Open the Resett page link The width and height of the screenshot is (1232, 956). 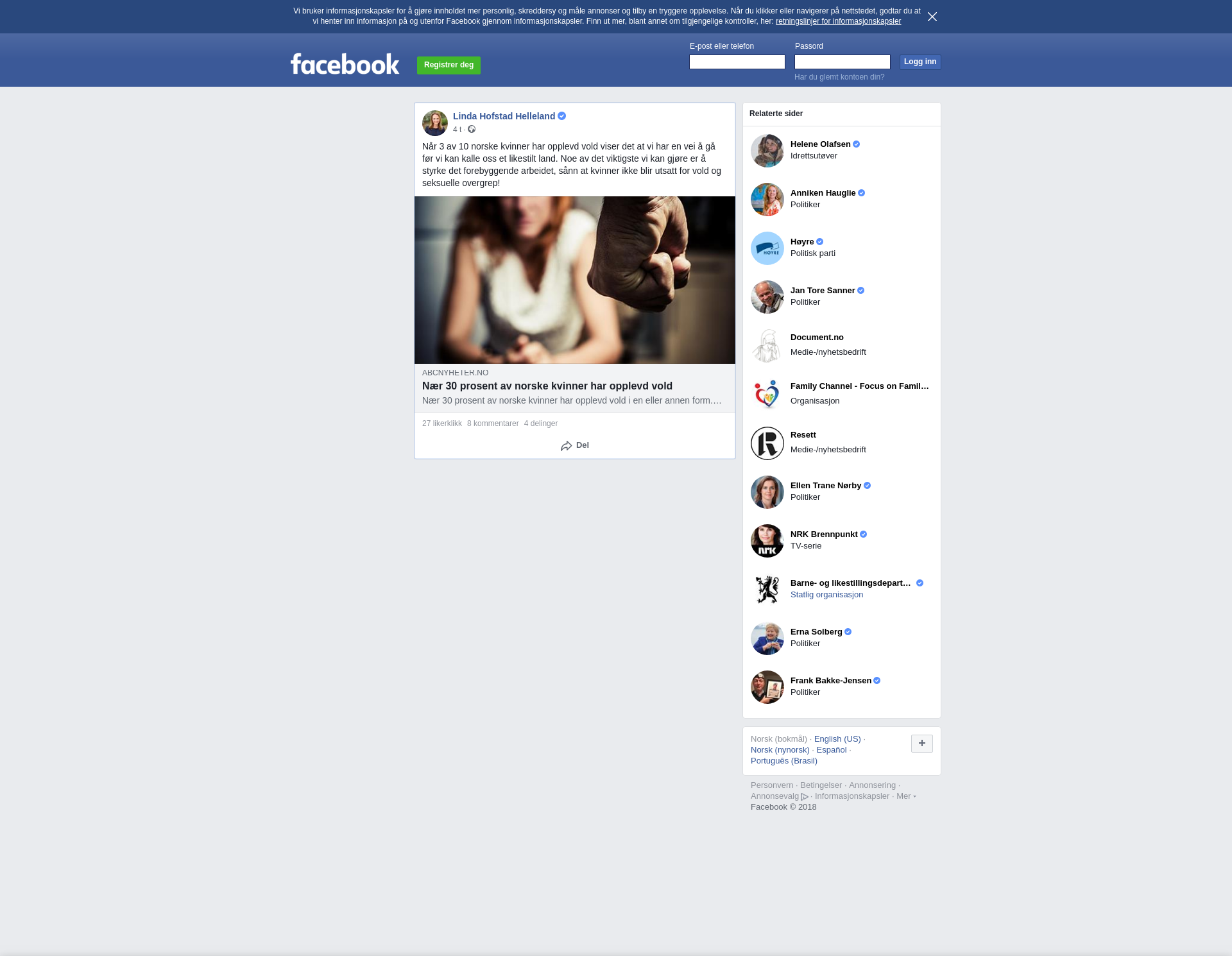coord(803,435)
